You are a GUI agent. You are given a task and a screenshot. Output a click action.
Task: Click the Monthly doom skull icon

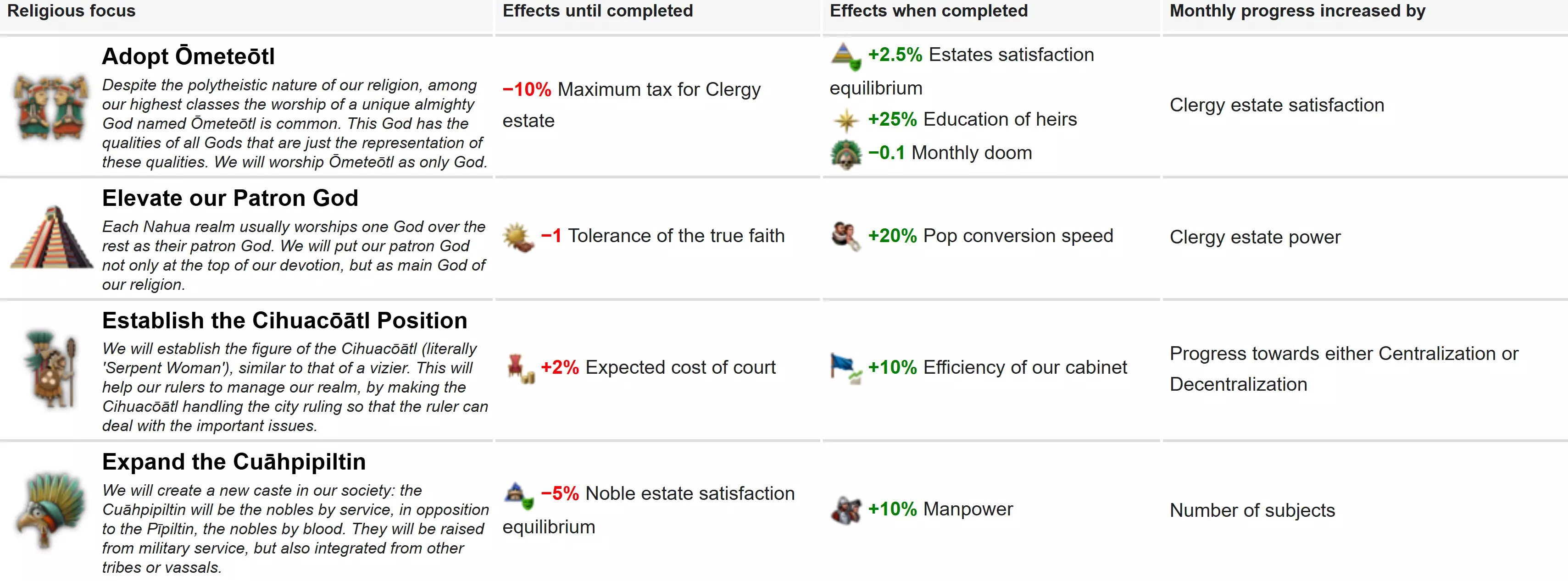845,154
